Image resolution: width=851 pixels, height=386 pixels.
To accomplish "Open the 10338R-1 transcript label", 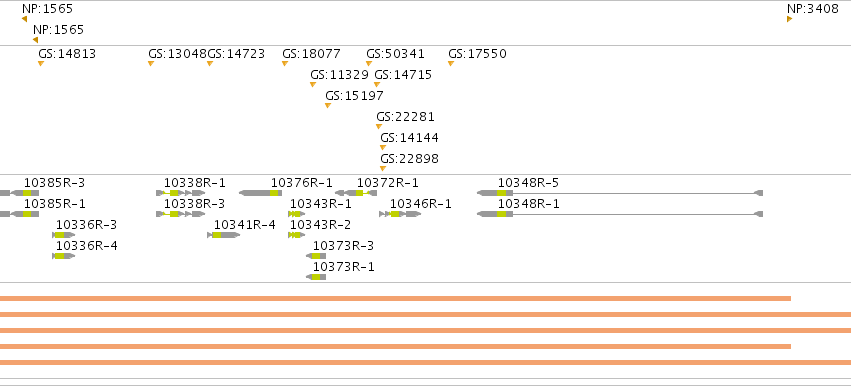I will (195, 183).
